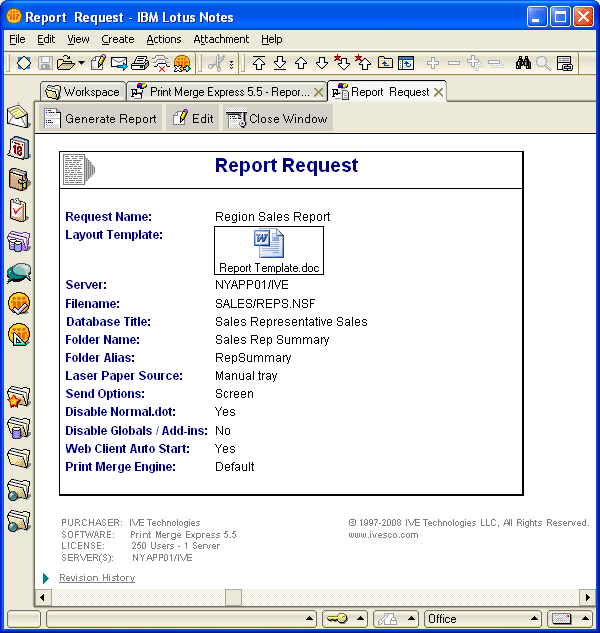
Task: Close the Print Merge Express tab
Action: 318,92
